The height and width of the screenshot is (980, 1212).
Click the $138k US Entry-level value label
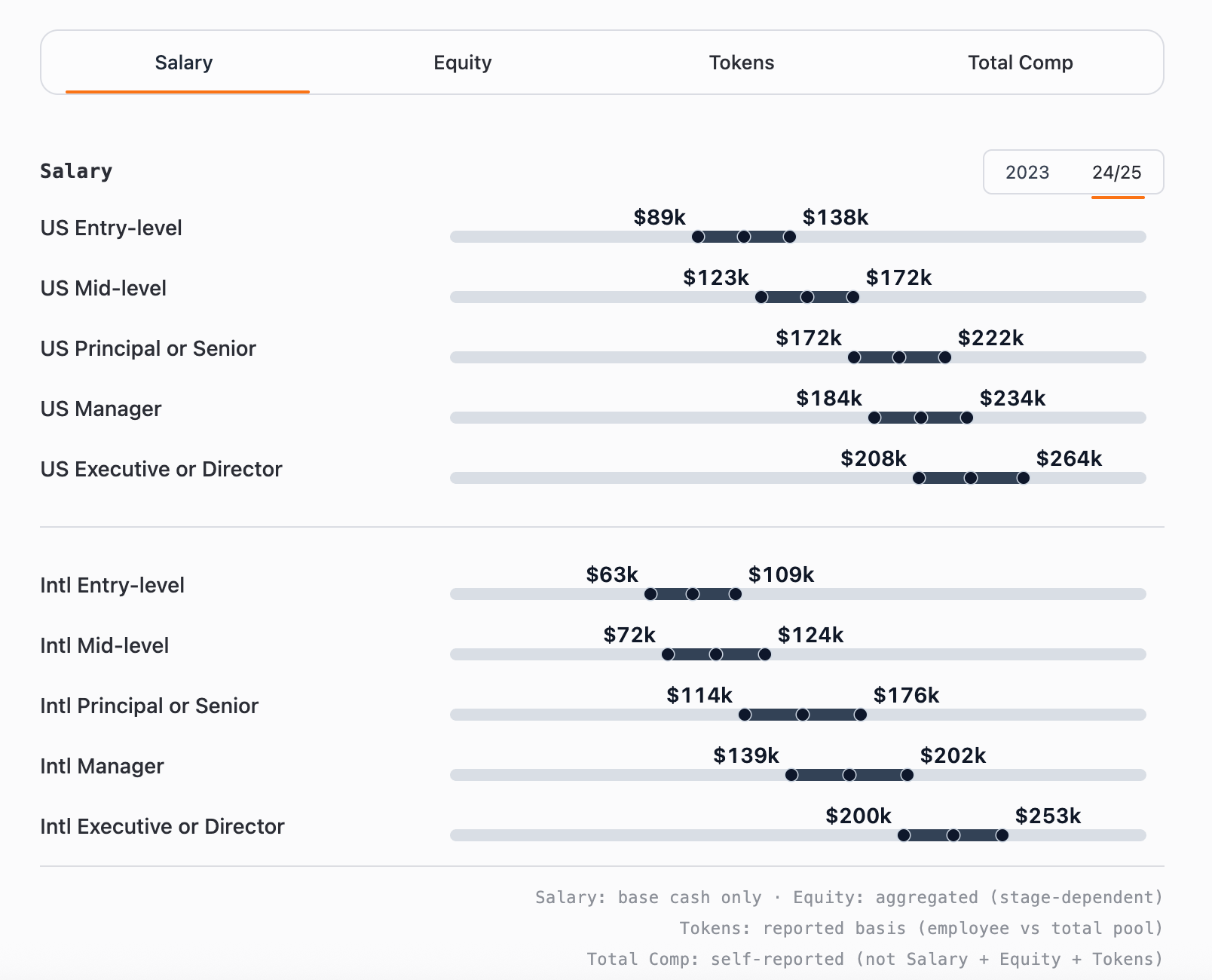[835, 217]
